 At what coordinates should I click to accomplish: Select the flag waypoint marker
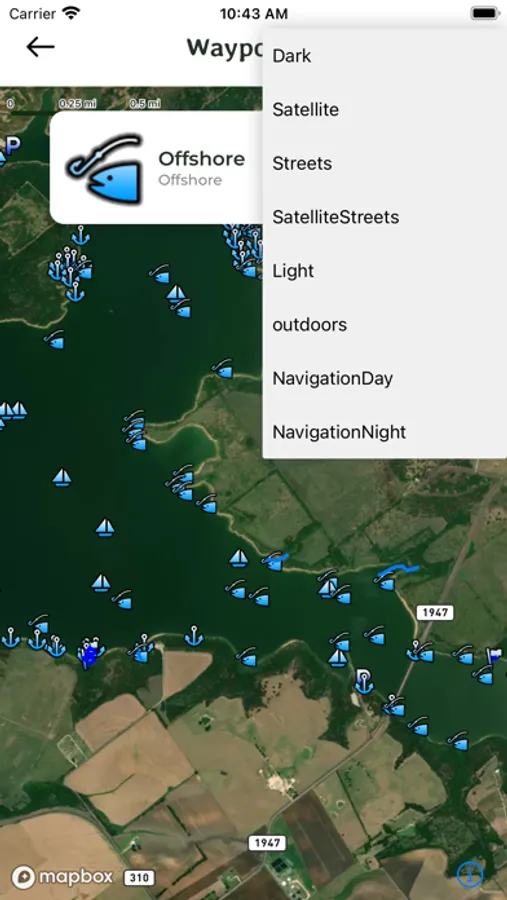click(x=494, y=654)
